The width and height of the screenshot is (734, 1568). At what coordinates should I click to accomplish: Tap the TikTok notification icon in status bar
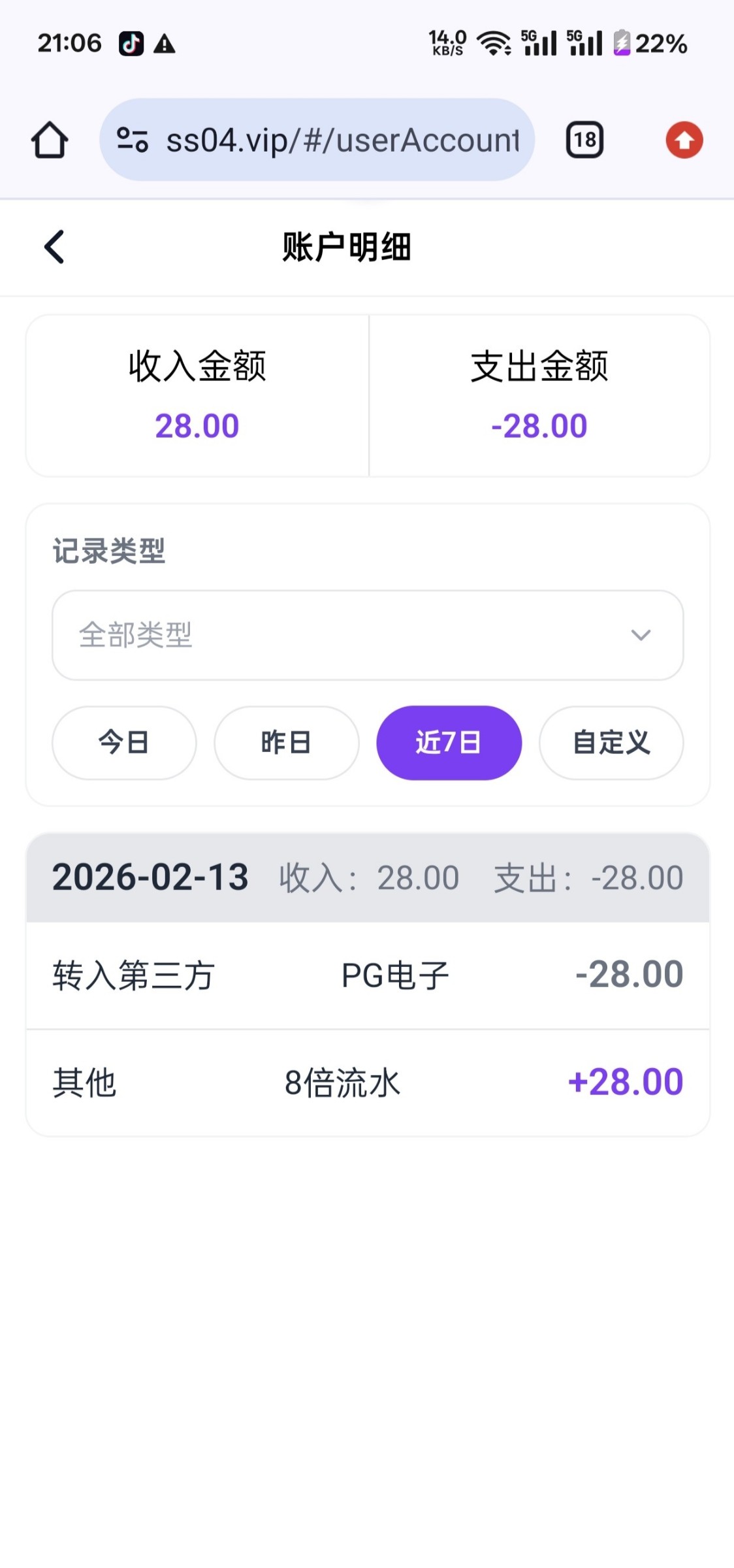pyautogui.click(x=131, y=44)
